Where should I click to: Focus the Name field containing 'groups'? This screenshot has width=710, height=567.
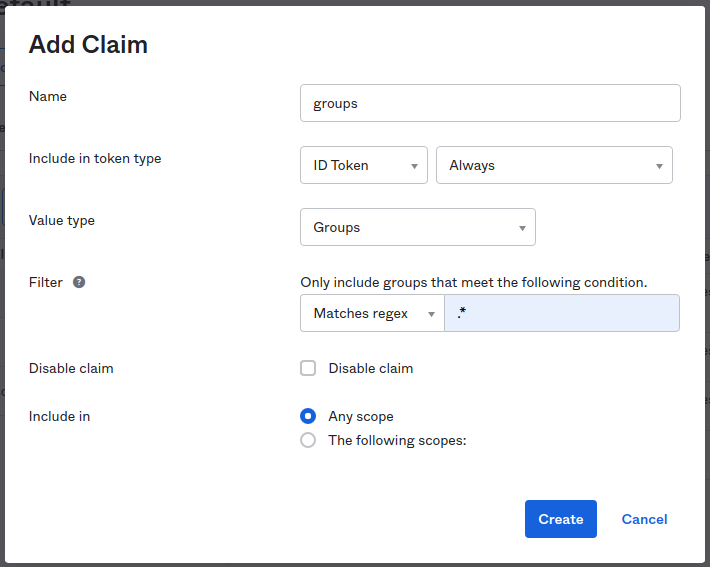pos(490,103)
